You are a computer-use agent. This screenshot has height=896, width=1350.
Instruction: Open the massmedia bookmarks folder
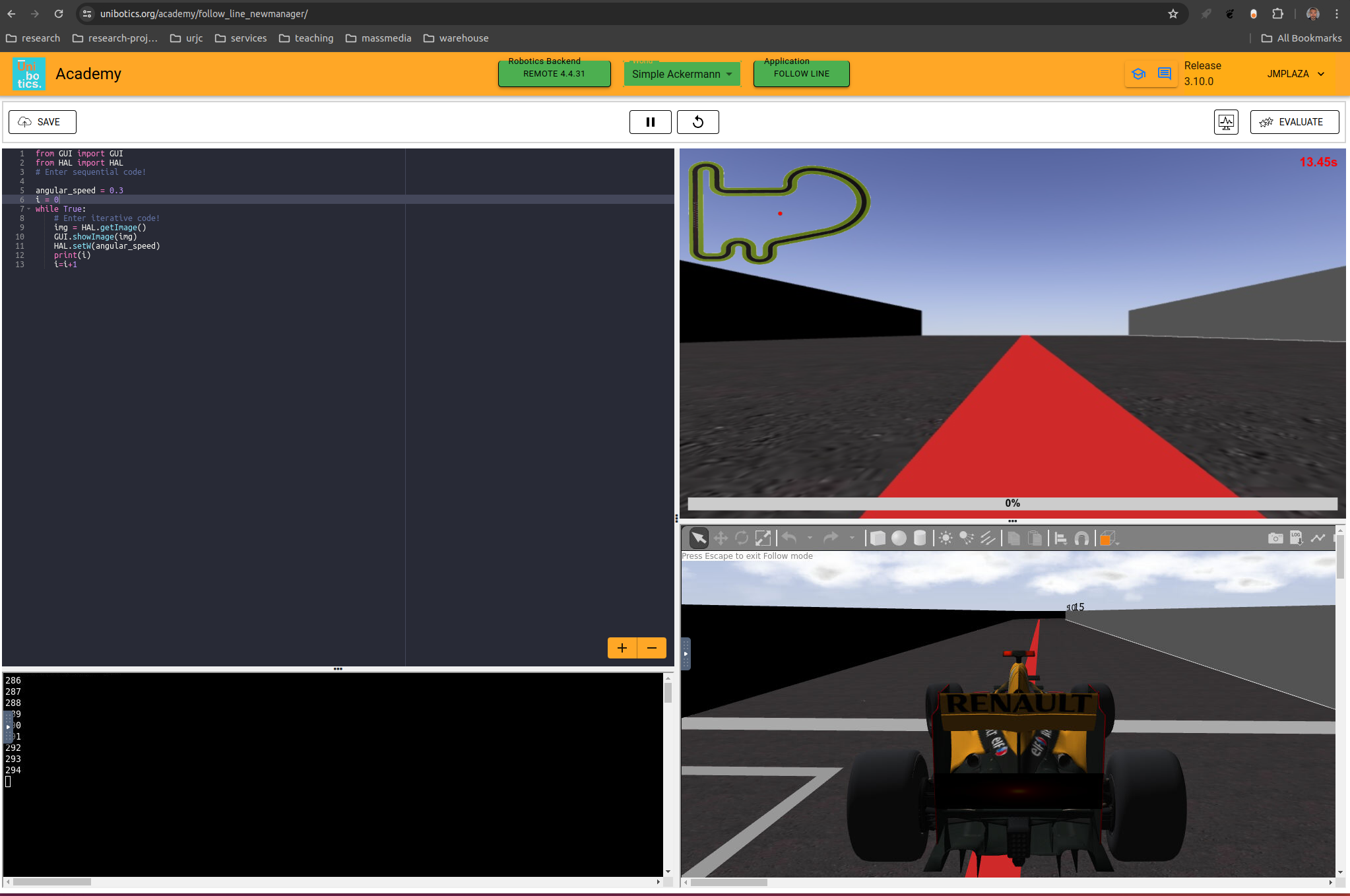pyautogui.click(x=379, y=38)
